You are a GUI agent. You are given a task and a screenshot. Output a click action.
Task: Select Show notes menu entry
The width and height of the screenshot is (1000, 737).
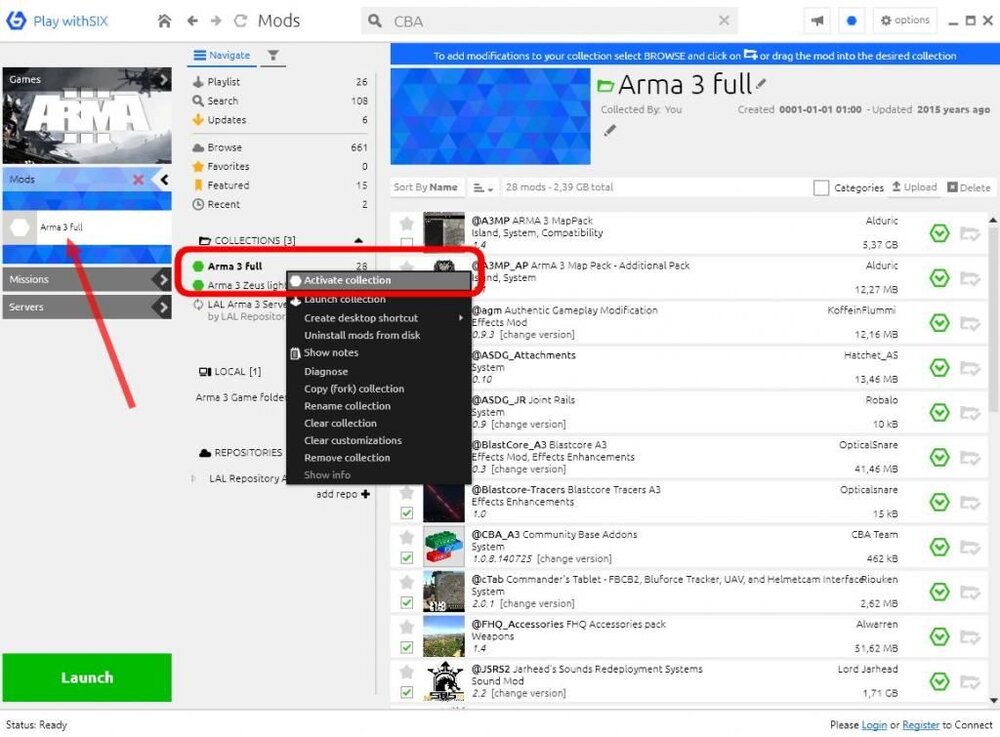[x=379, y=353]
